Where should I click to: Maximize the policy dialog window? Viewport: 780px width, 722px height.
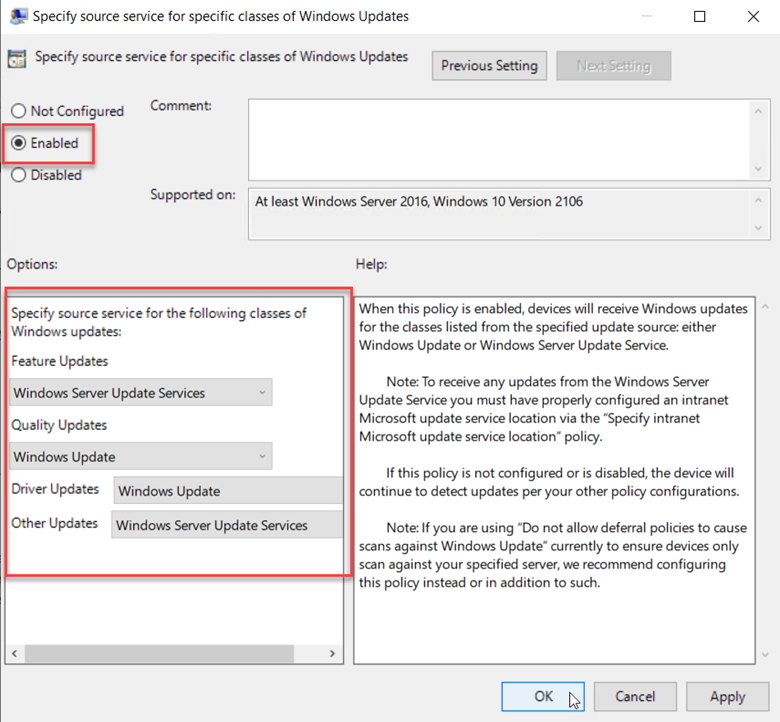tap(699, 16)
